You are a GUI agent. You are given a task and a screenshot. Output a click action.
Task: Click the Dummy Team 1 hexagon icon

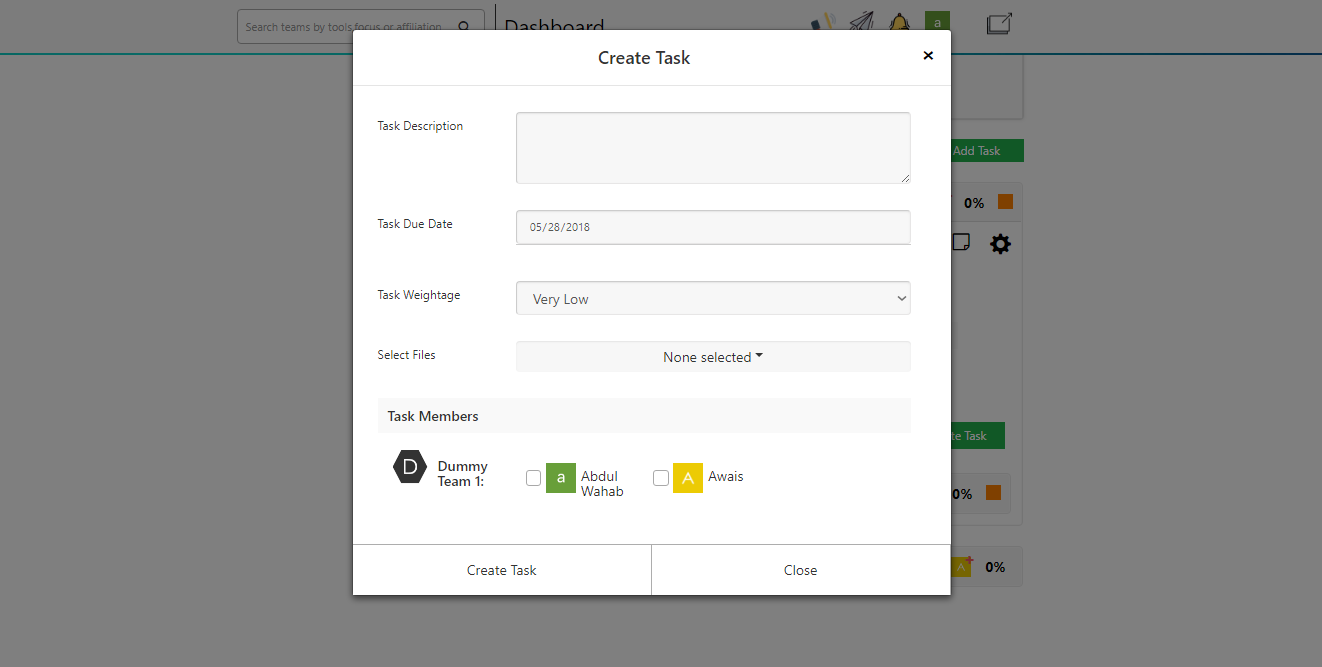pos(410,467)
